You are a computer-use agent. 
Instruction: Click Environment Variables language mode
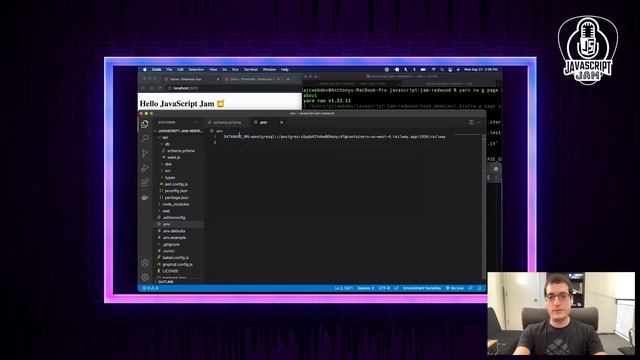click(x=422, y=288)
